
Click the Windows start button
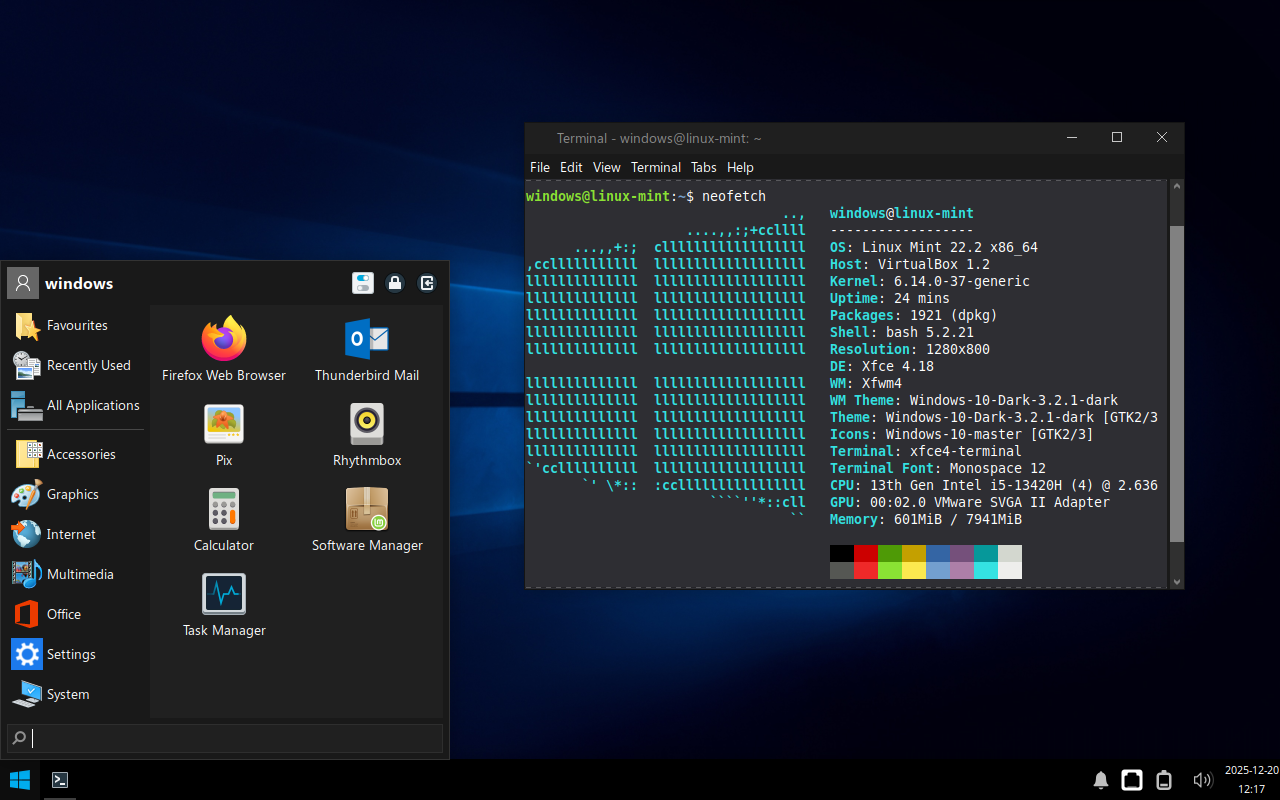pos(20,780)
